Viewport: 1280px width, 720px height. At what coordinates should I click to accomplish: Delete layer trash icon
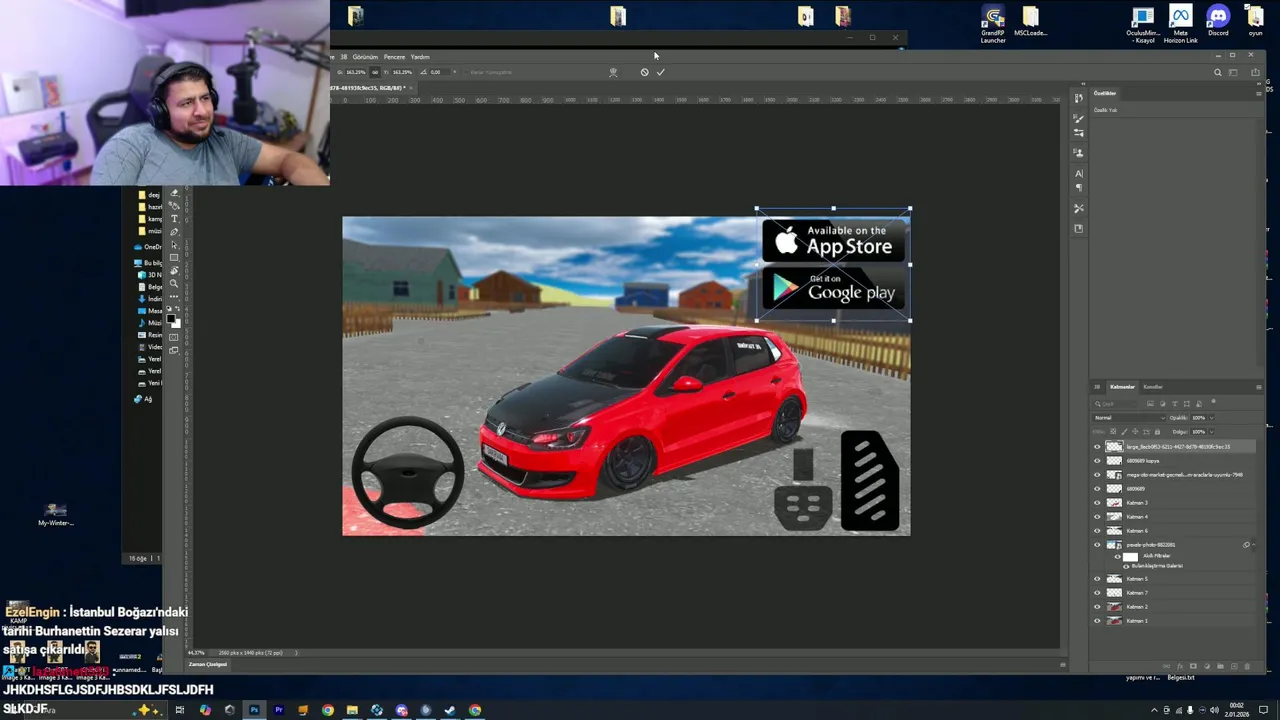[x=1247, y=666]
